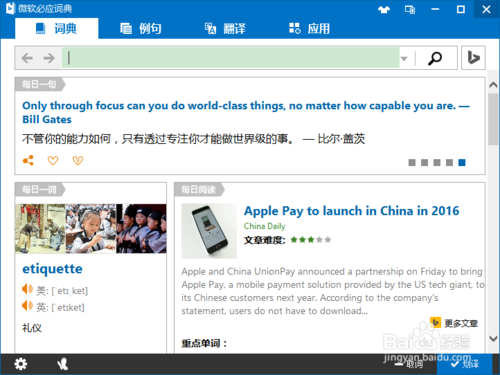Open article Apple Pay to launch in China
The image size is (500, 375).
tap(352, 211)
